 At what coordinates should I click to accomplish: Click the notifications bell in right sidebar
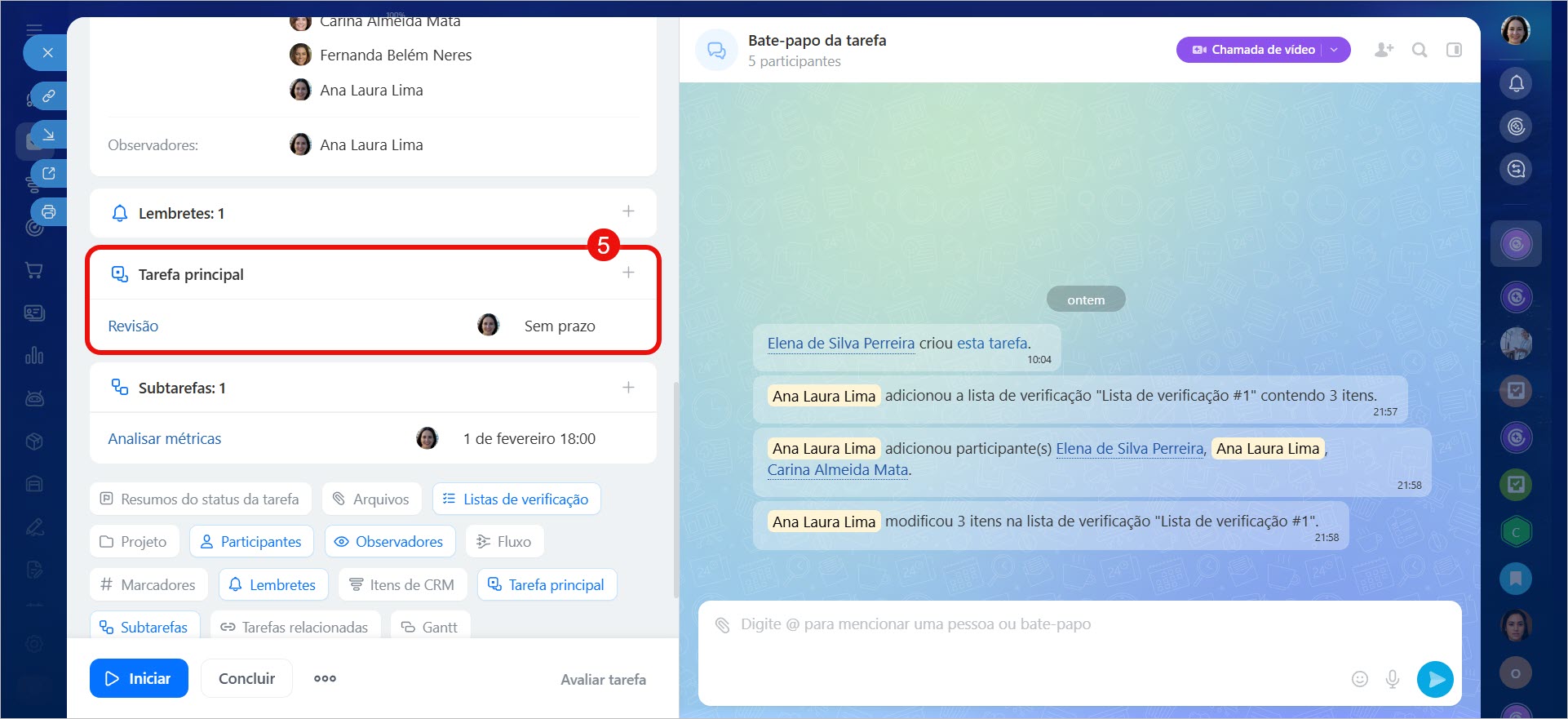point(1516,83)
